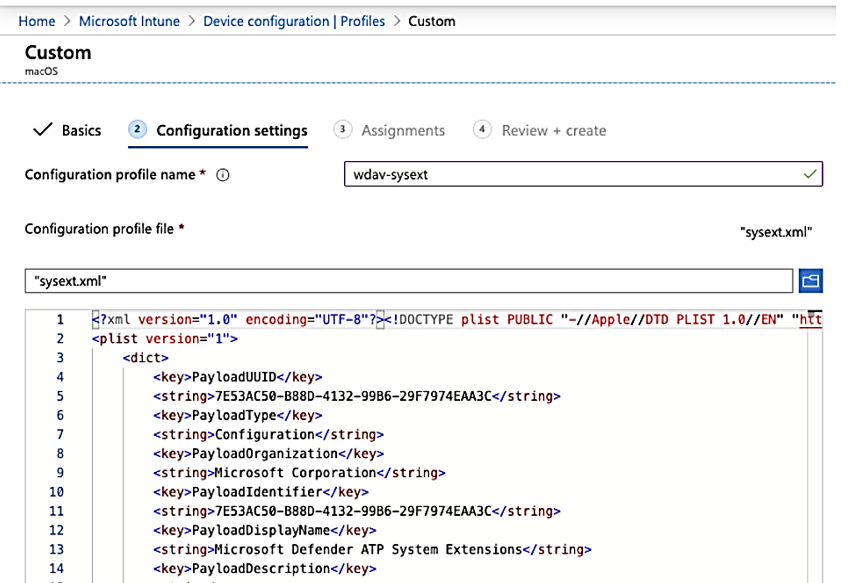Open the Basics wizard tab

tap(81, 130)
